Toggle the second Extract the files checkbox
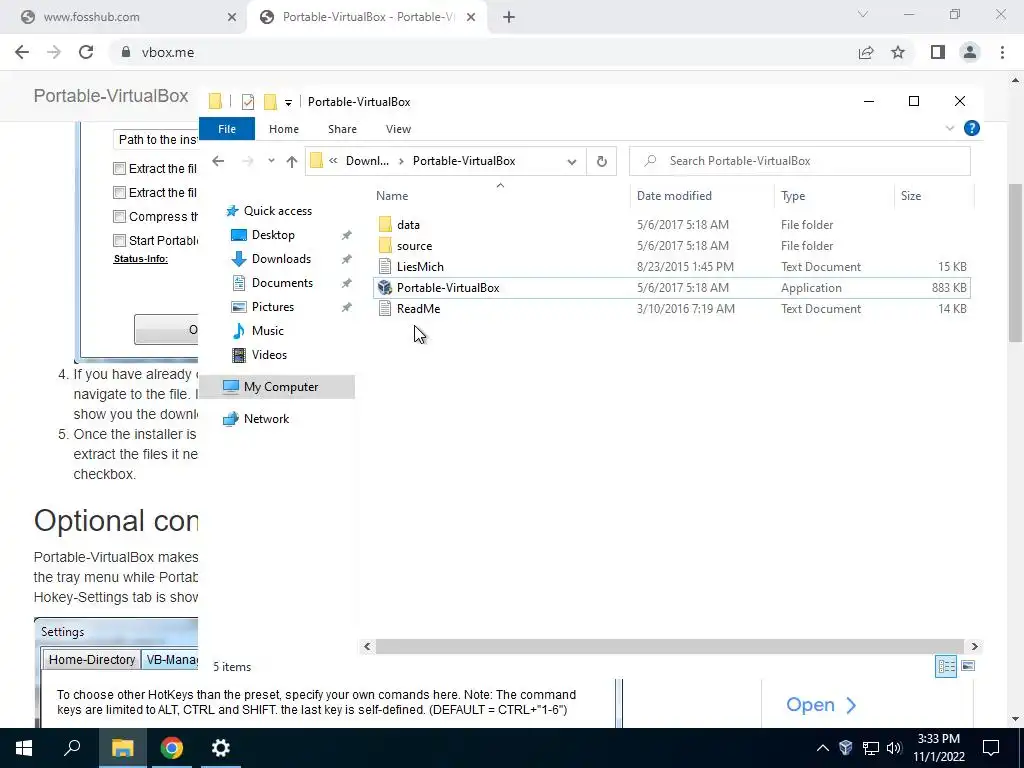Viewport: 1024px width, 768px height. coord(120,193)
